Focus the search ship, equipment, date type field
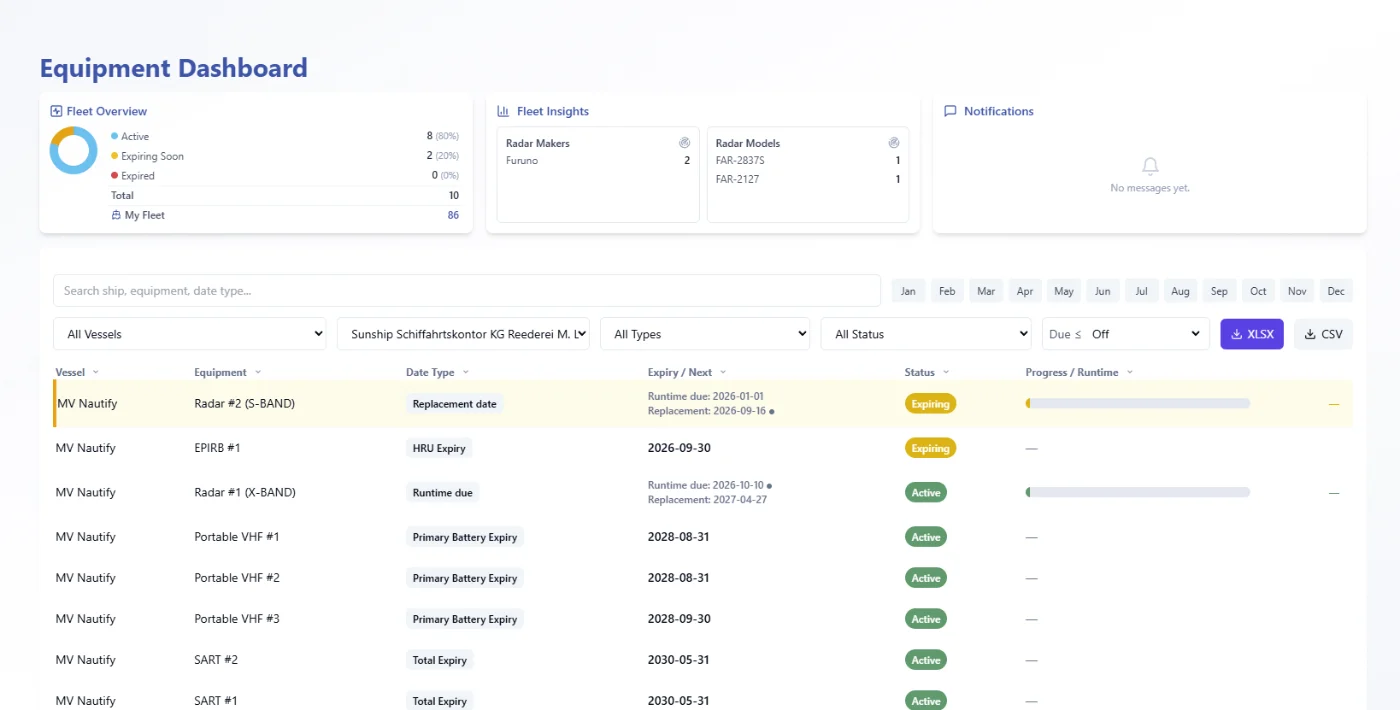The image size is (1400, 710). tap(467, 291)
